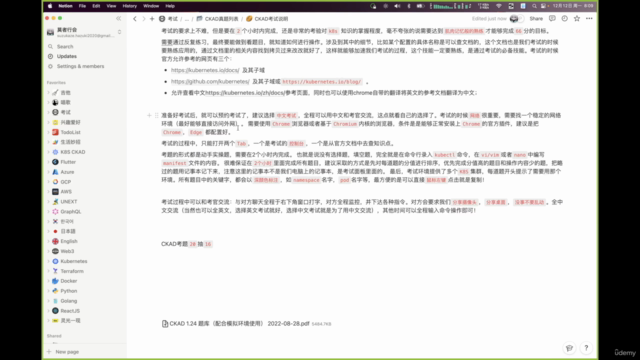Open page history clock icon
Image resolution: width=640 pixels, height=360 pixels.
[564, 18]
